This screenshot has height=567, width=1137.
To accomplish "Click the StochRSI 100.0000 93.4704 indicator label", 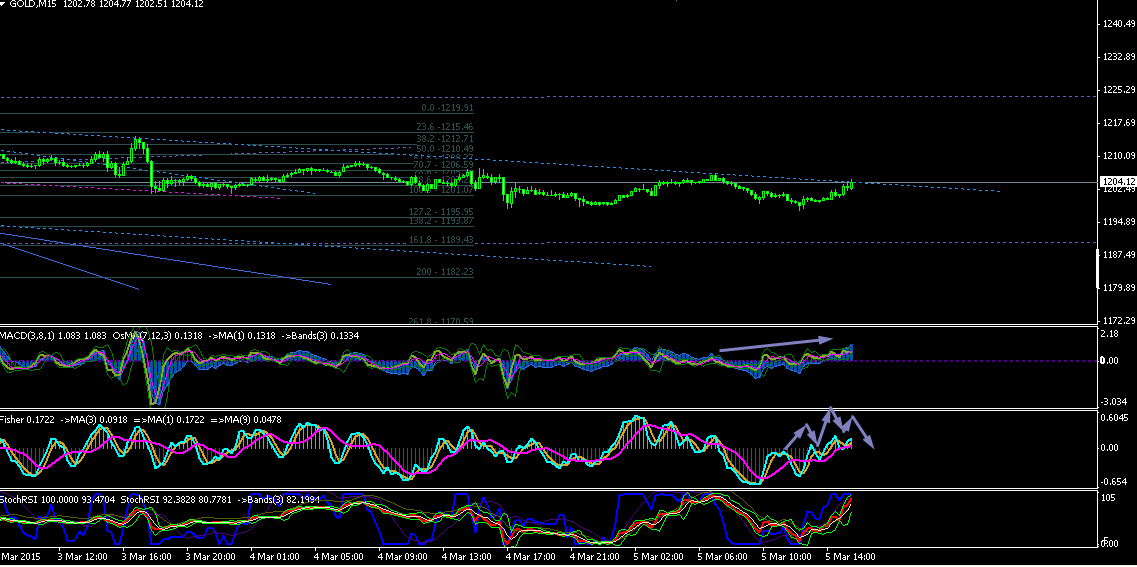I will [58, 500].
